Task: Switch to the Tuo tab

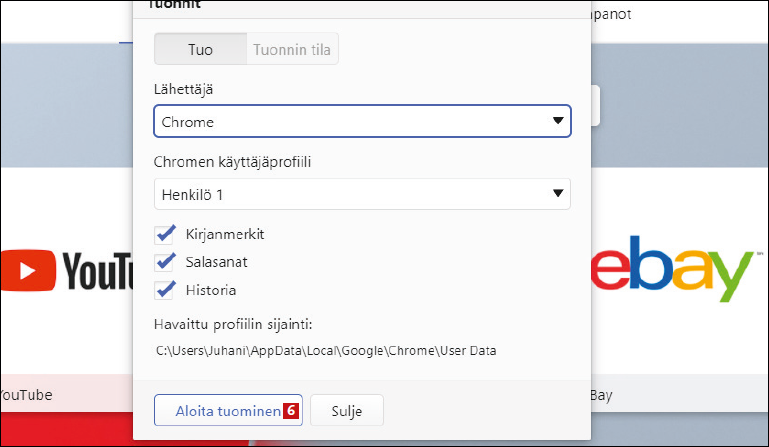Action: pyautogui.click(x=200, y=49)
